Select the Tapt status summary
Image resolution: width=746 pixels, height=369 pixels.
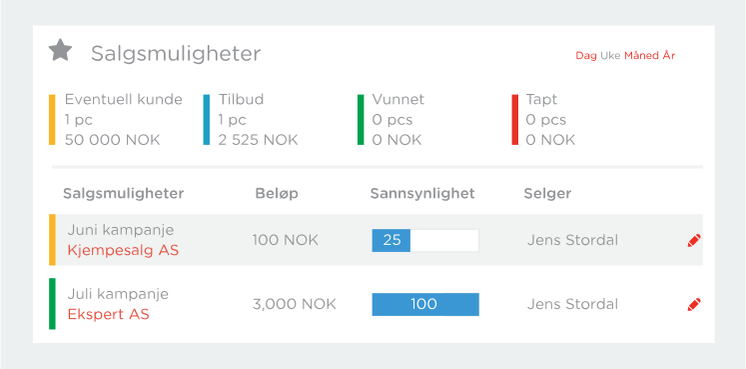click(544, 119)
